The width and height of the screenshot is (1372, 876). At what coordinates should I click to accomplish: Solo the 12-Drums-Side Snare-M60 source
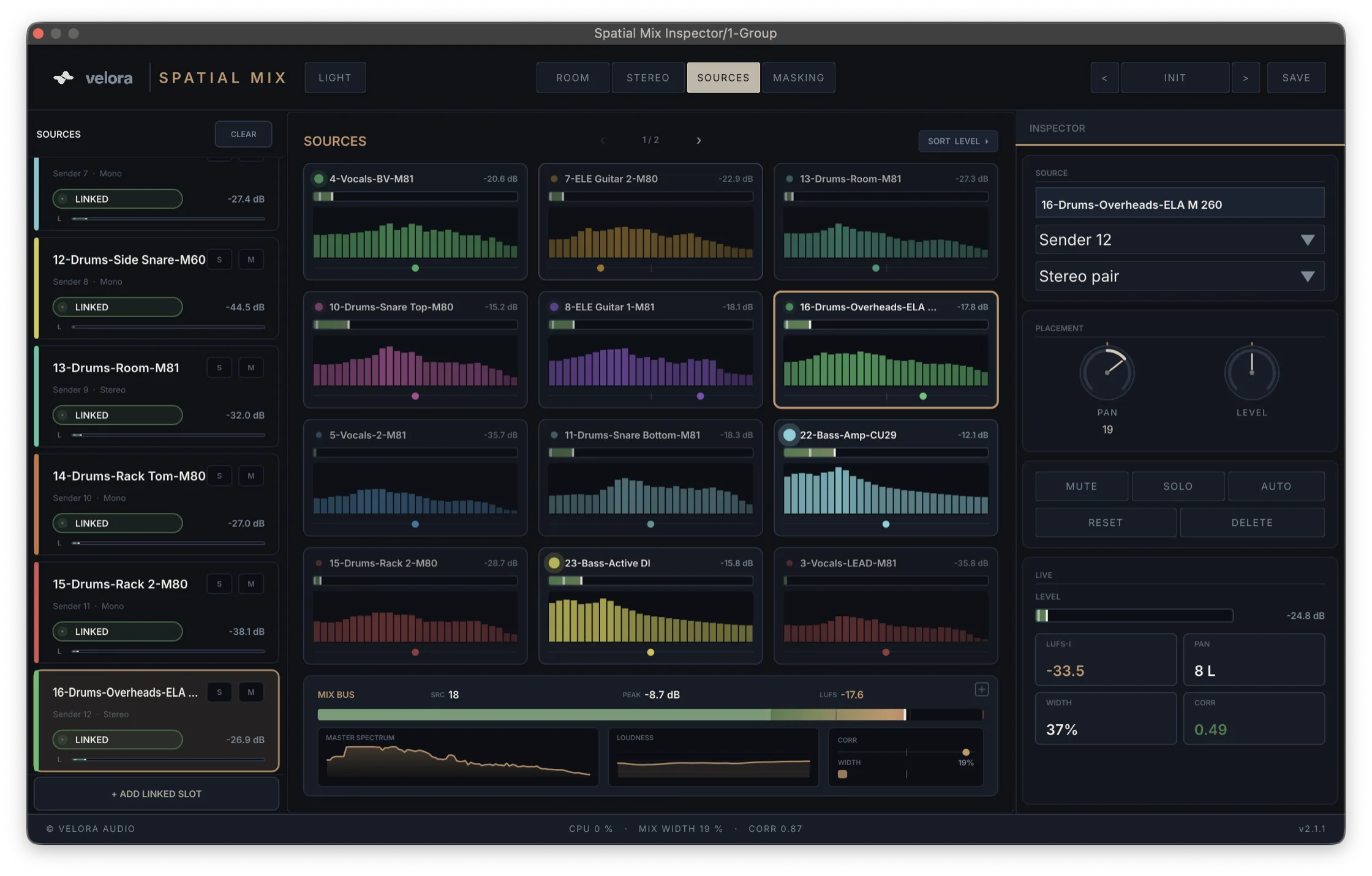pyautogui.click(x=219, y=260)
